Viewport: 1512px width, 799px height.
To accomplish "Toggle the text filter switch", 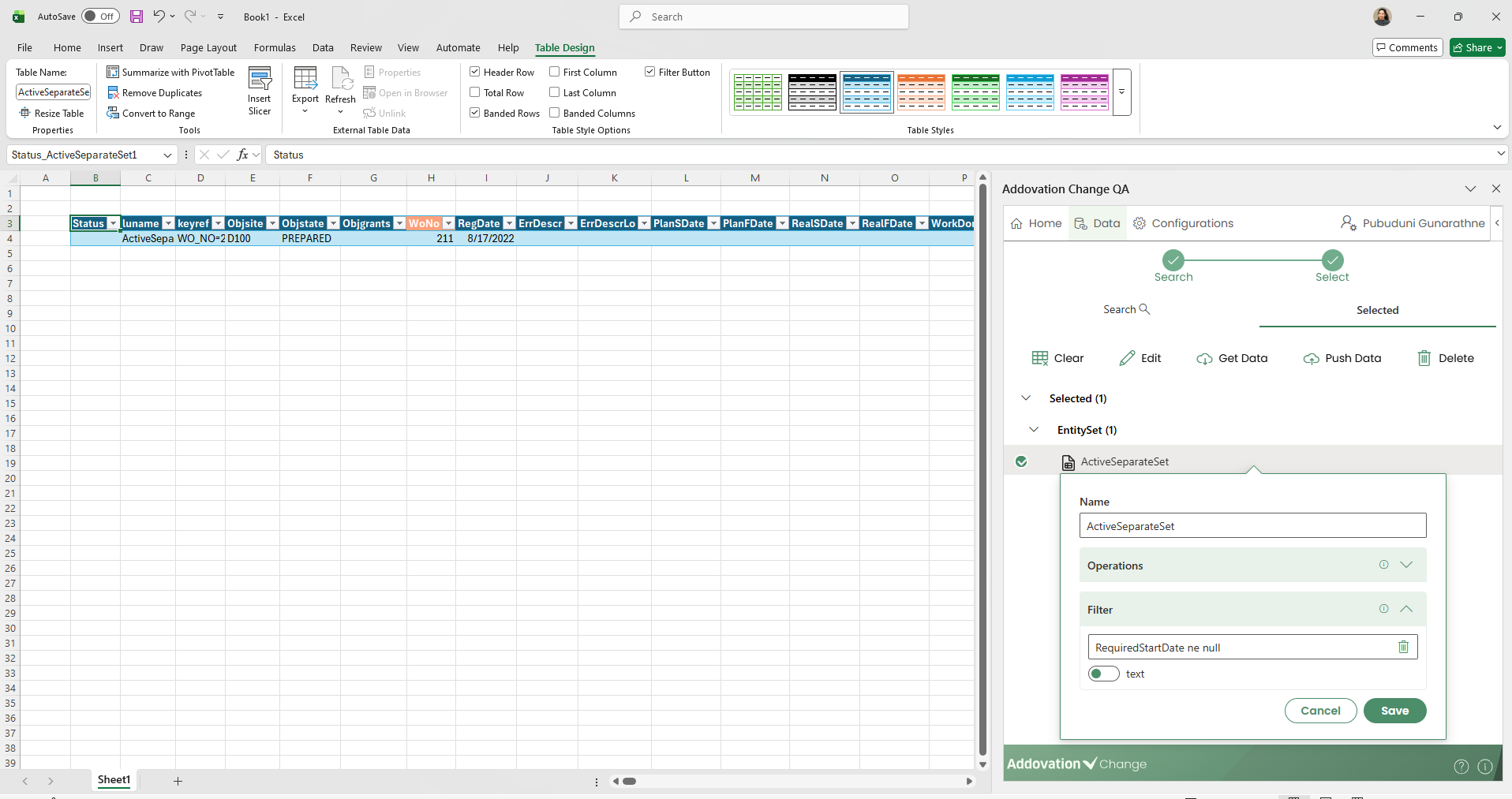I will point(1103,674).
